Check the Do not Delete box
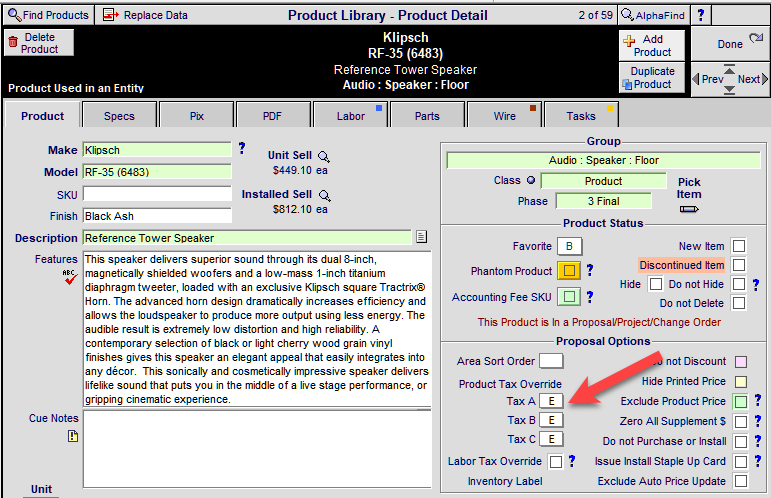Viewport: 771px width, 498px height. click(739, 303)
